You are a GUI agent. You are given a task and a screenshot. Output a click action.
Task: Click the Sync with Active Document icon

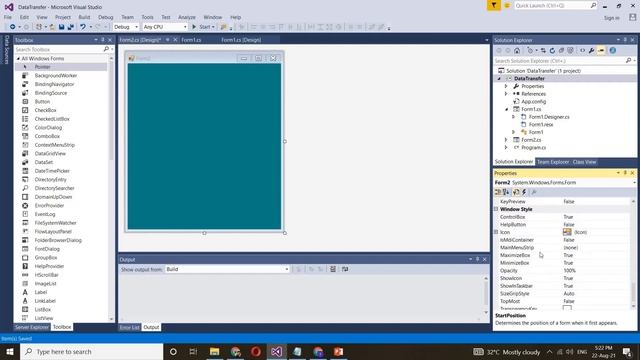[x=543, y=51]
